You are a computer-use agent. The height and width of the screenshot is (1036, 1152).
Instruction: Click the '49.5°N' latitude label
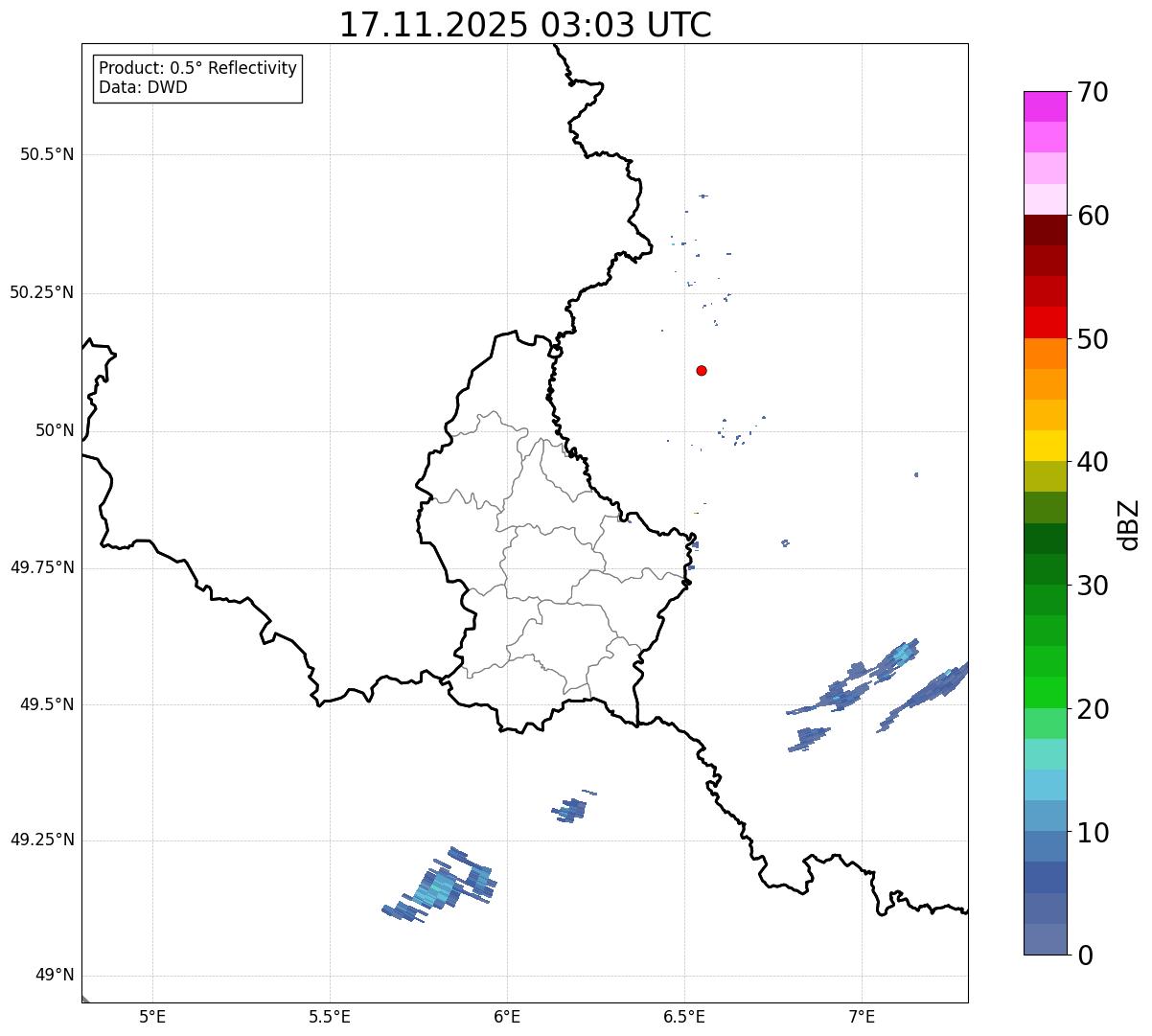(x=47, y=704)
